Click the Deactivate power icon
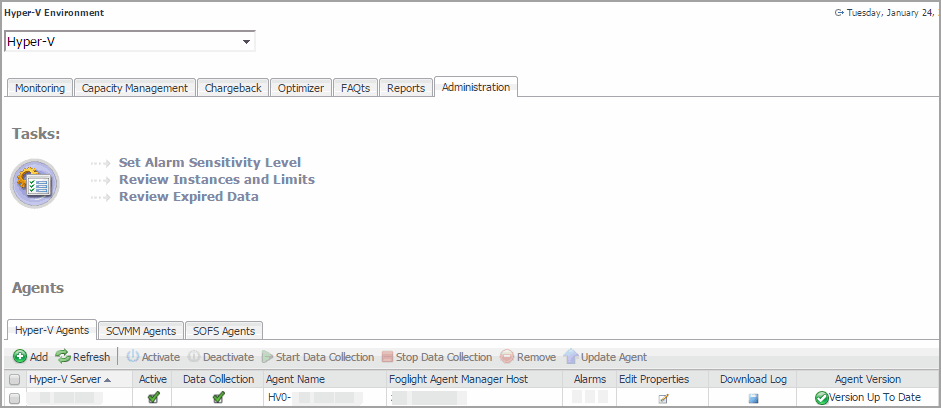This screenshot has width=941, height=408. pyautogui.click(x=194, y=357)
